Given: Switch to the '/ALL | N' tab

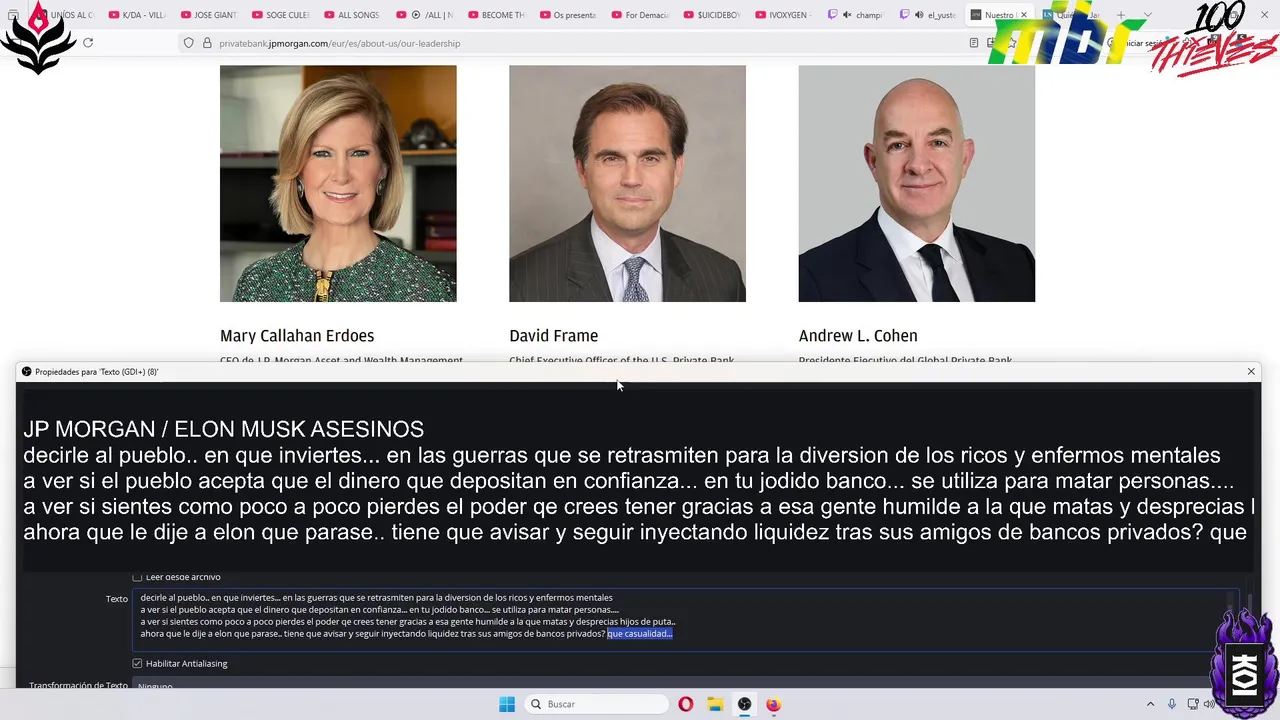Looking at the screenshot, I should pos(425,15).
